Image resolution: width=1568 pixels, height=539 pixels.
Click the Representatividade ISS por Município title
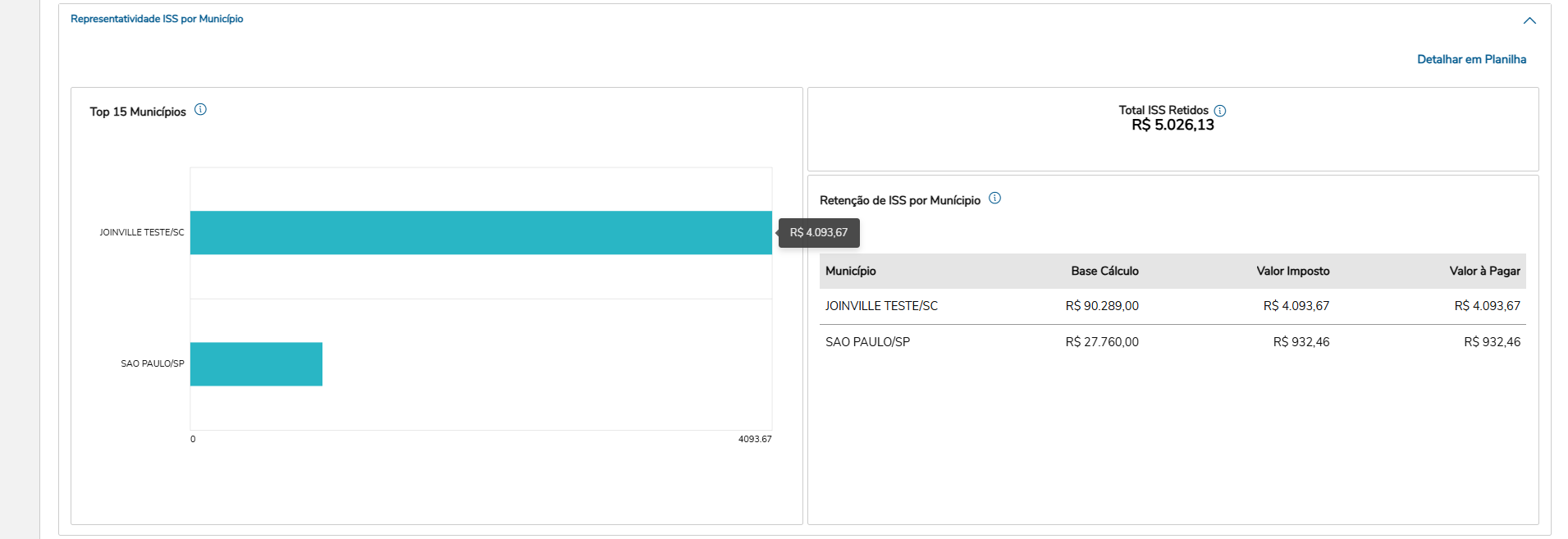157,19
